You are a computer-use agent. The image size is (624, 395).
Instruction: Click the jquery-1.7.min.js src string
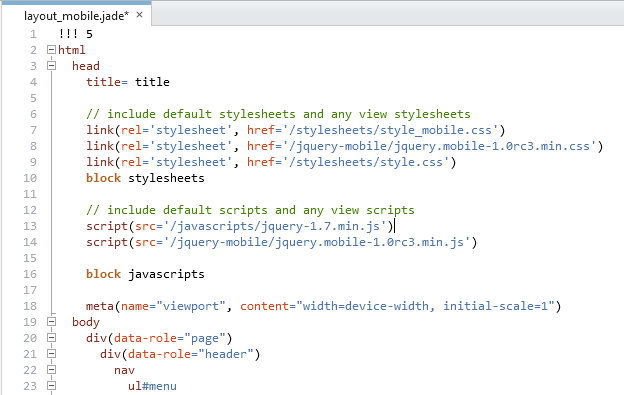[275, 226]
